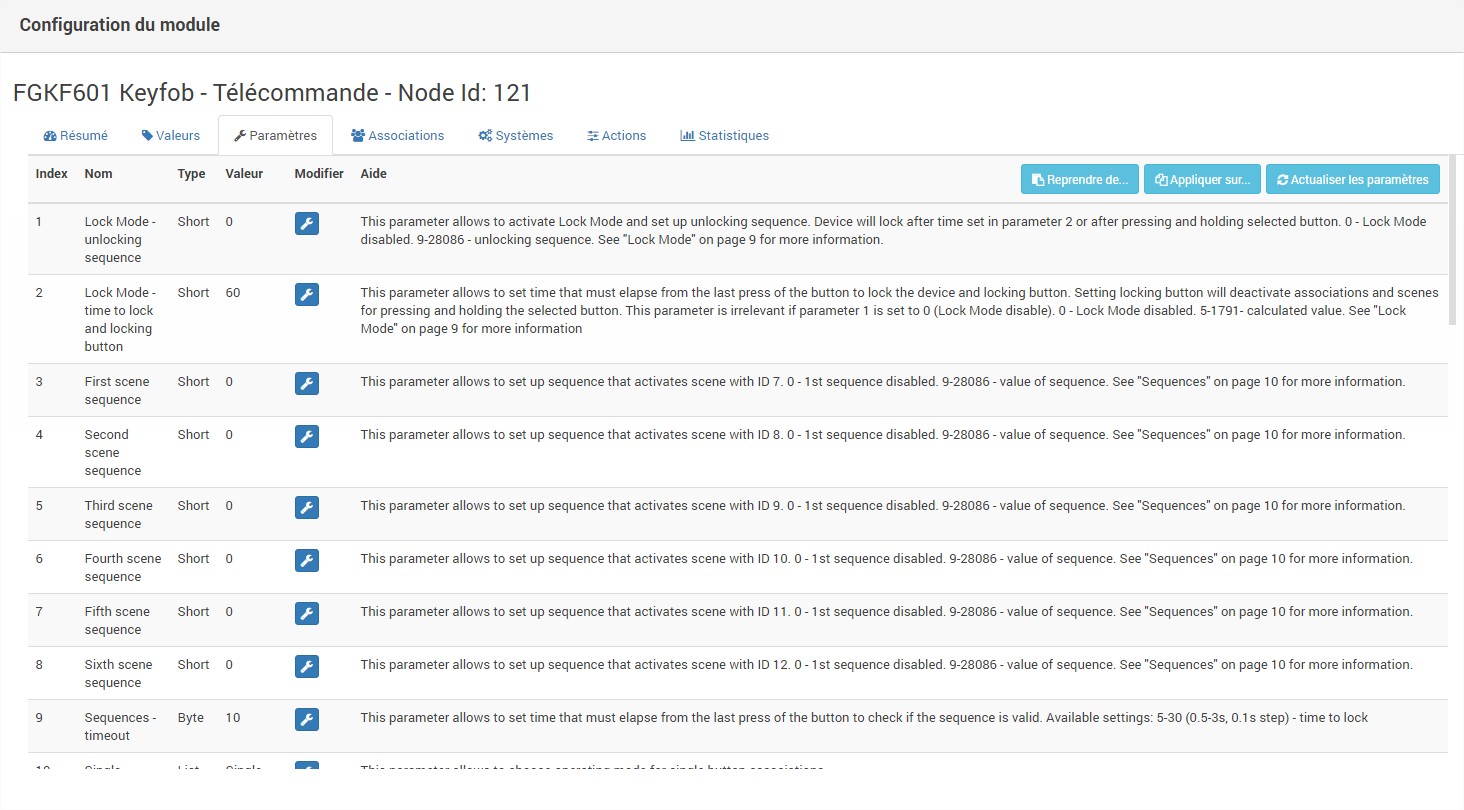The height and width of the screenshot is (810, 1464).
Task: Click the Nom column header
Action: click(x=99, y=174)
